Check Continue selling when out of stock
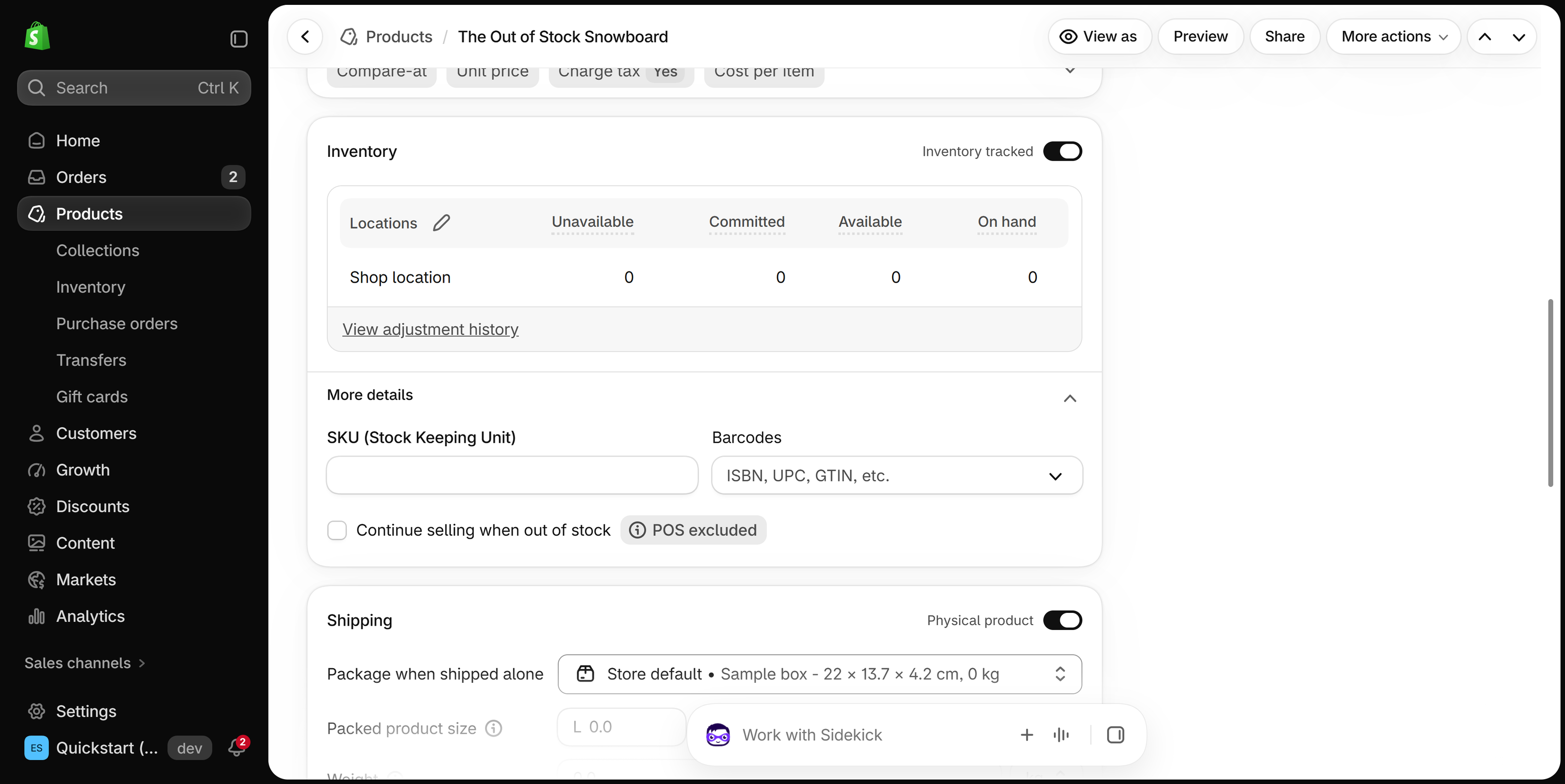This screenshot has width=1565, height=784. pos(337,530)
